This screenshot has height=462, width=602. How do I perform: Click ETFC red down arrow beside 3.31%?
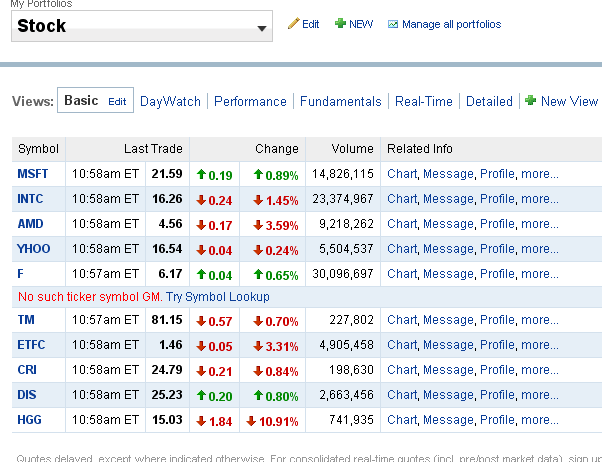pyautogui.click(x=258, y=346)
